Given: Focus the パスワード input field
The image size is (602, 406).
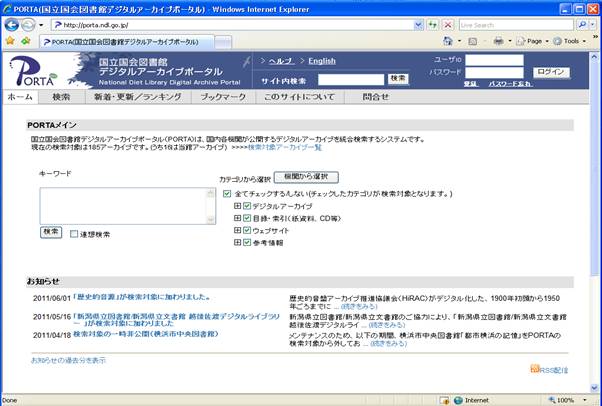Looking at the screenshot, I should [494, 73].
